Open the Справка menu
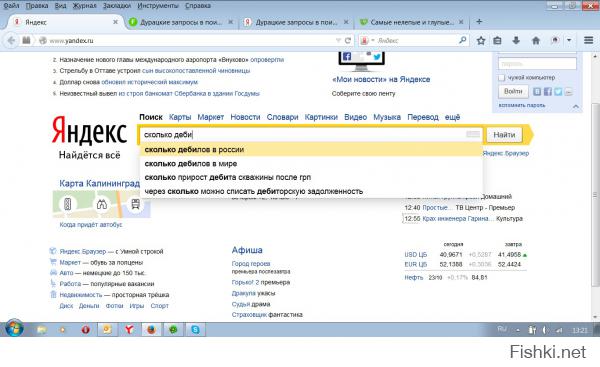This screenshot has height=367, width=600. click(198, 6)
